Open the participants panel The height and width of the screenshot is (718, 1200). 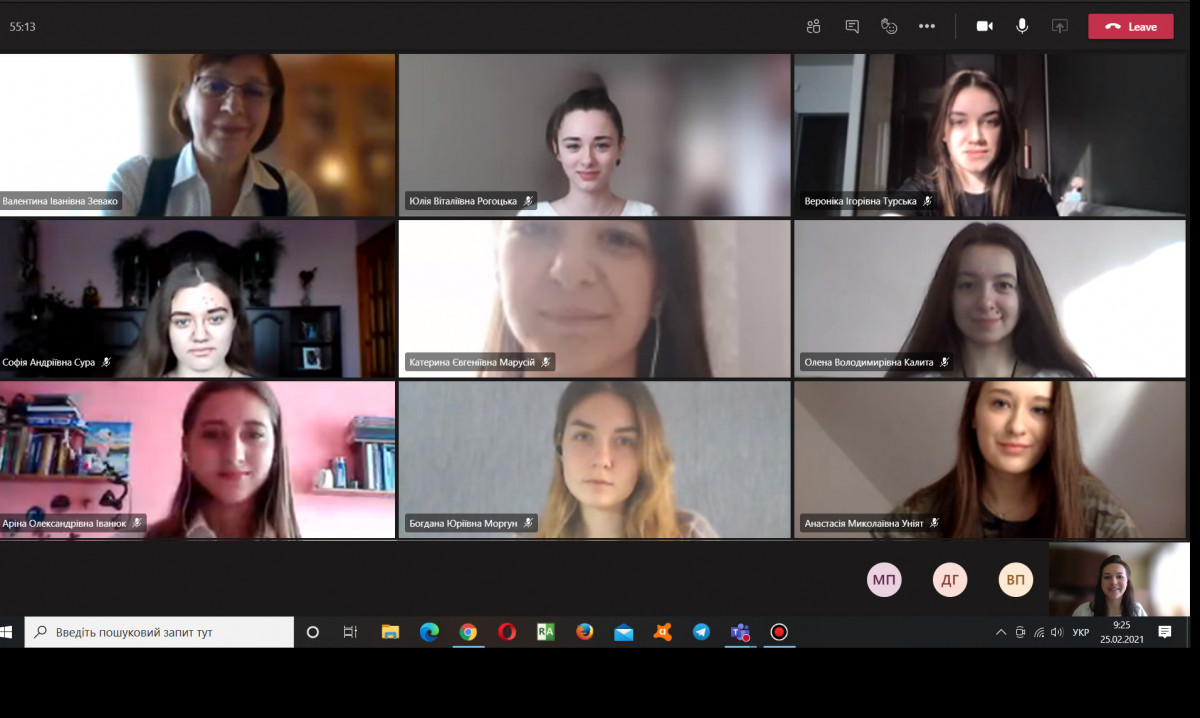coord(814,27)
